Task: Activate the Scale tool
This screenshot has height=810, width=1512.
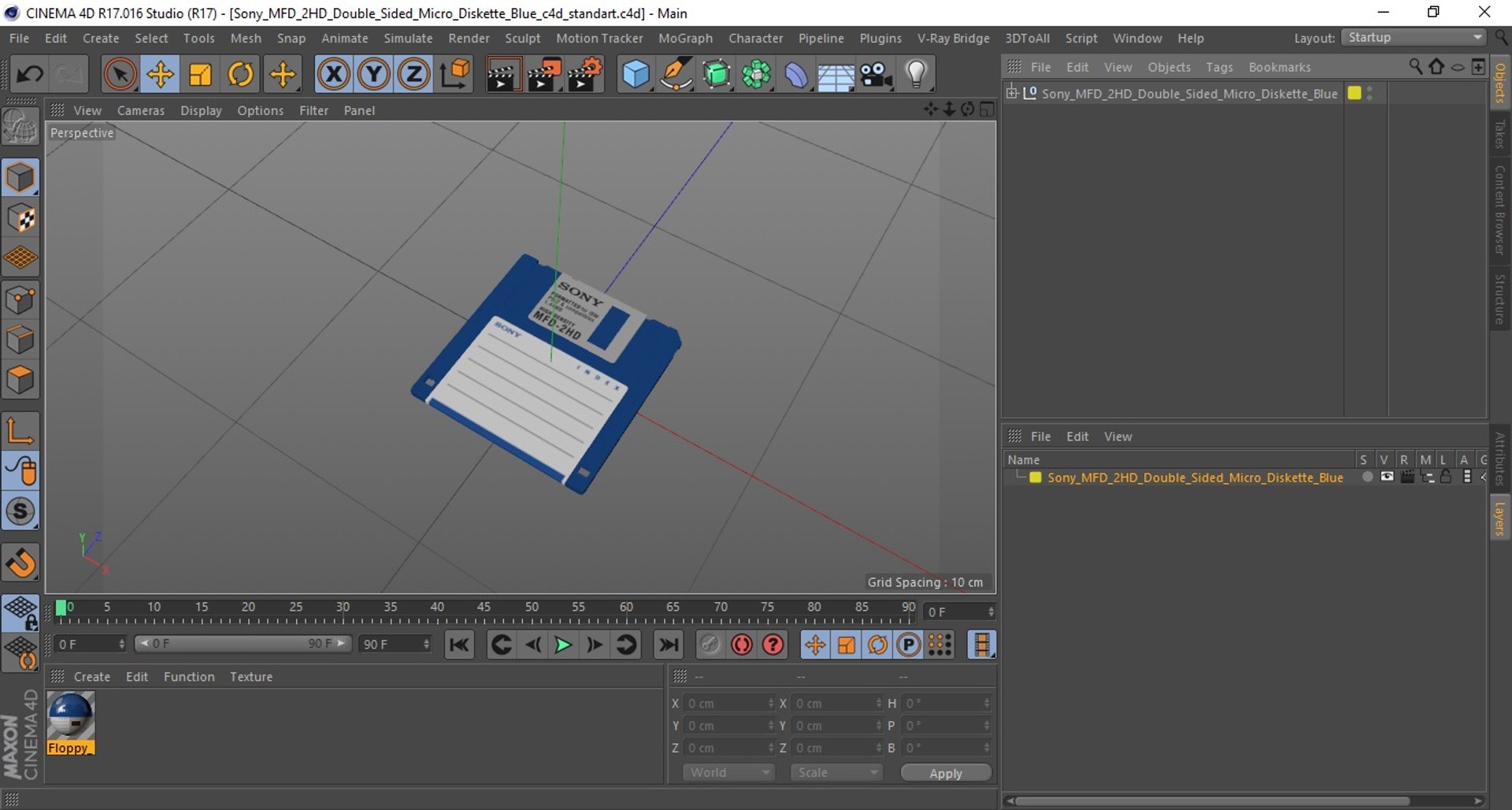Action: (x=201, y=75)
